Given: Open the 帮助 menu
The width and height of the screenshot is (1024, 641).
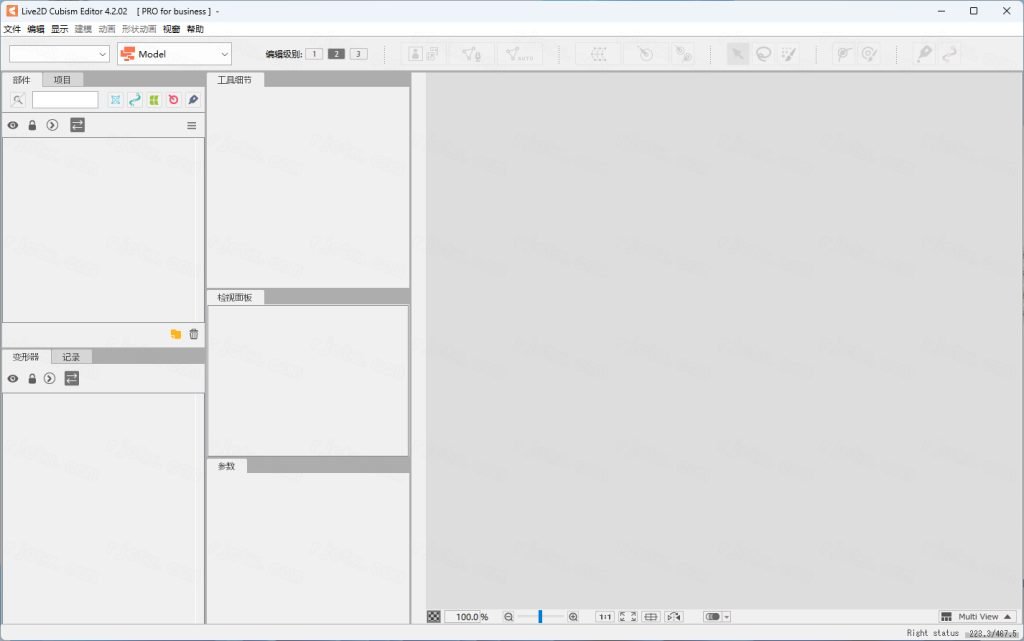Looking at the screenshot, I should click(x=195, y=29).
